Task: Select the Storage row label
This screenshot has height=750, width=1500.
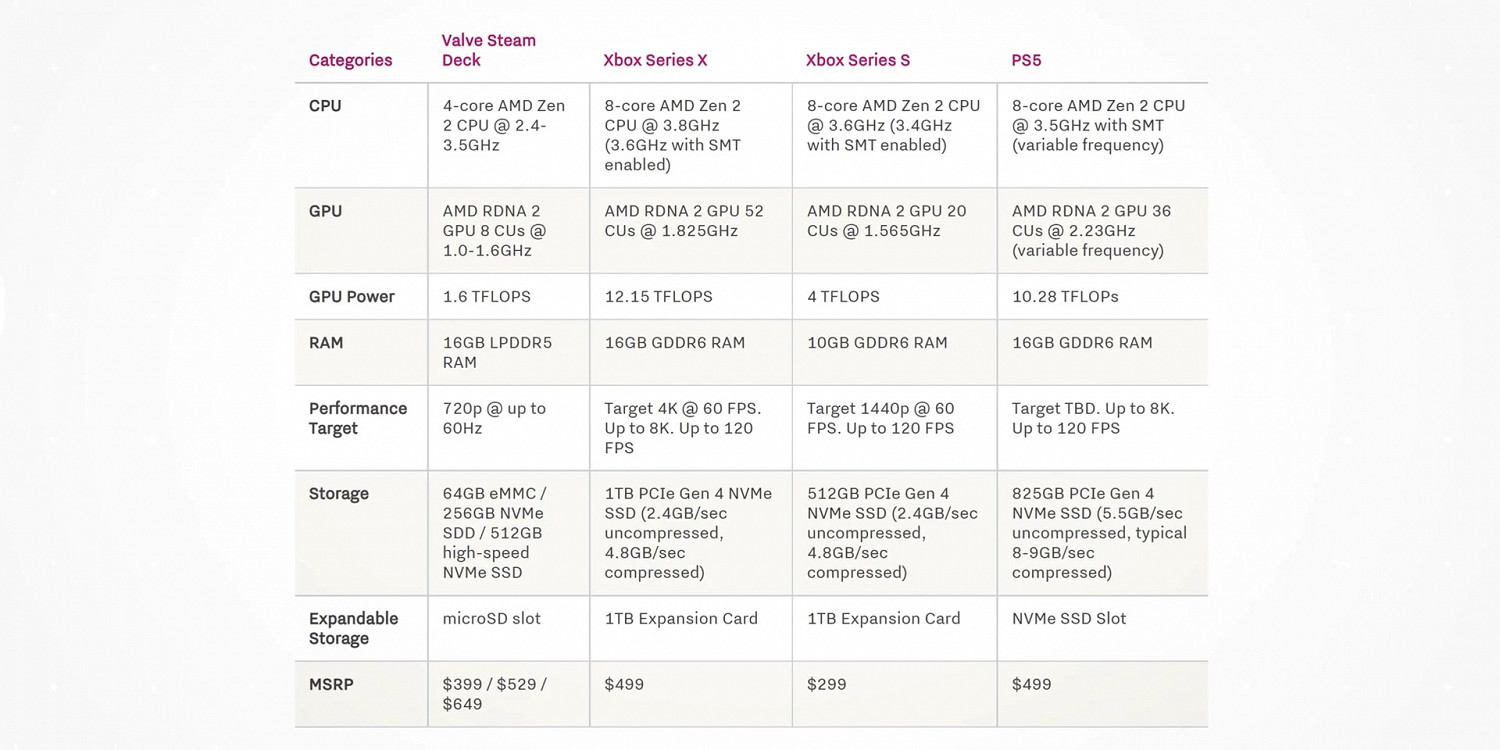Action: 338,494
